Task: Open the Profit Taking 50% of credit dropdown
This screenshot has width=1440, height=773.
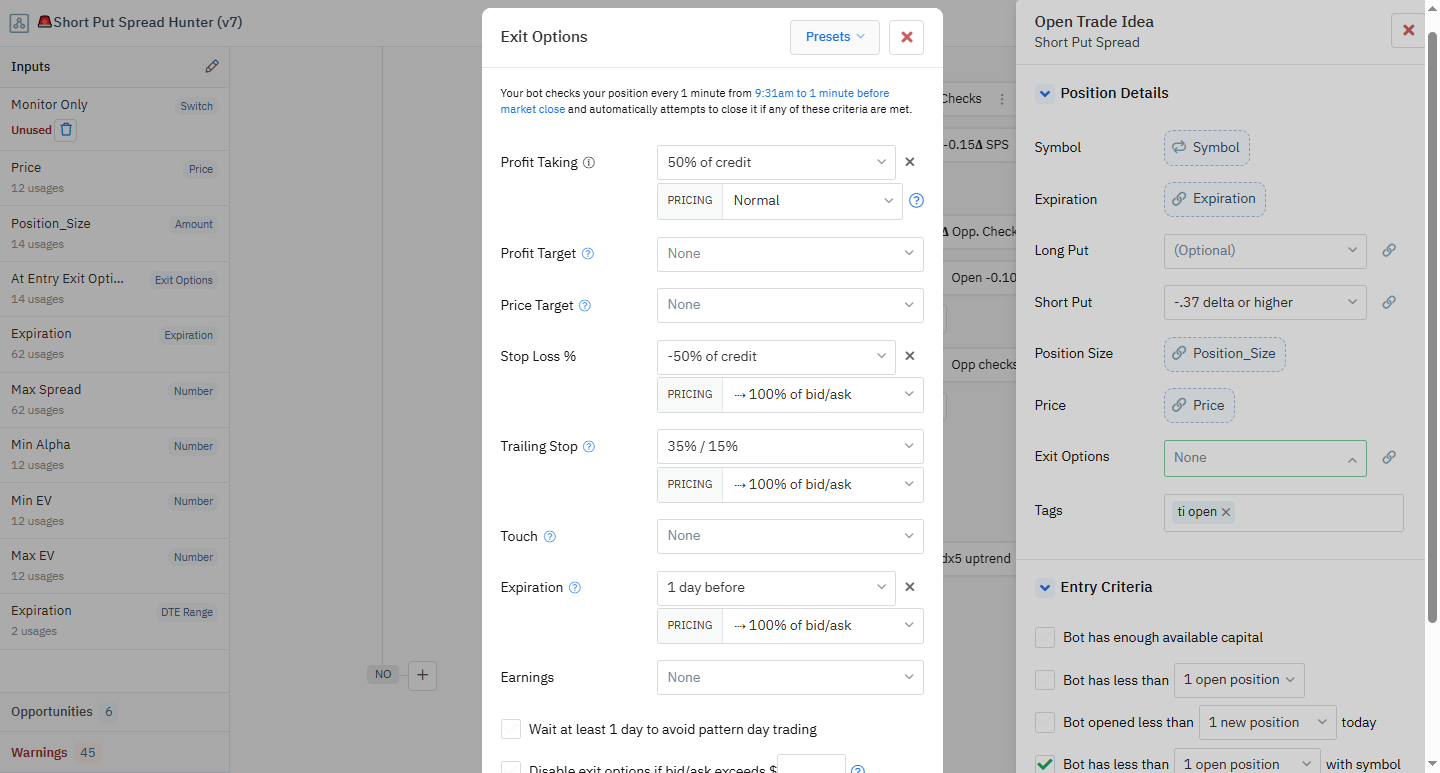Action: (776, 162)
